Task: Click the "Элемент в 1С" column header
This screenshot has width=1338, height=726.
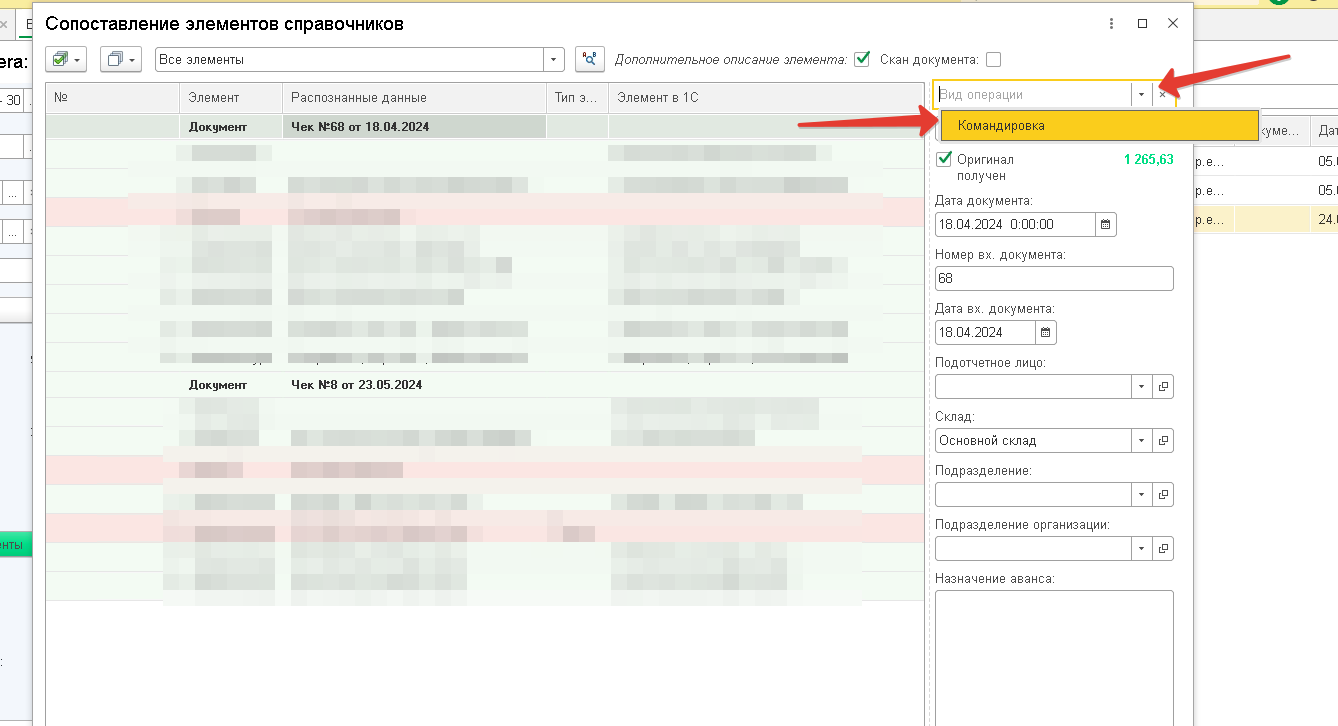Action: 766,97
